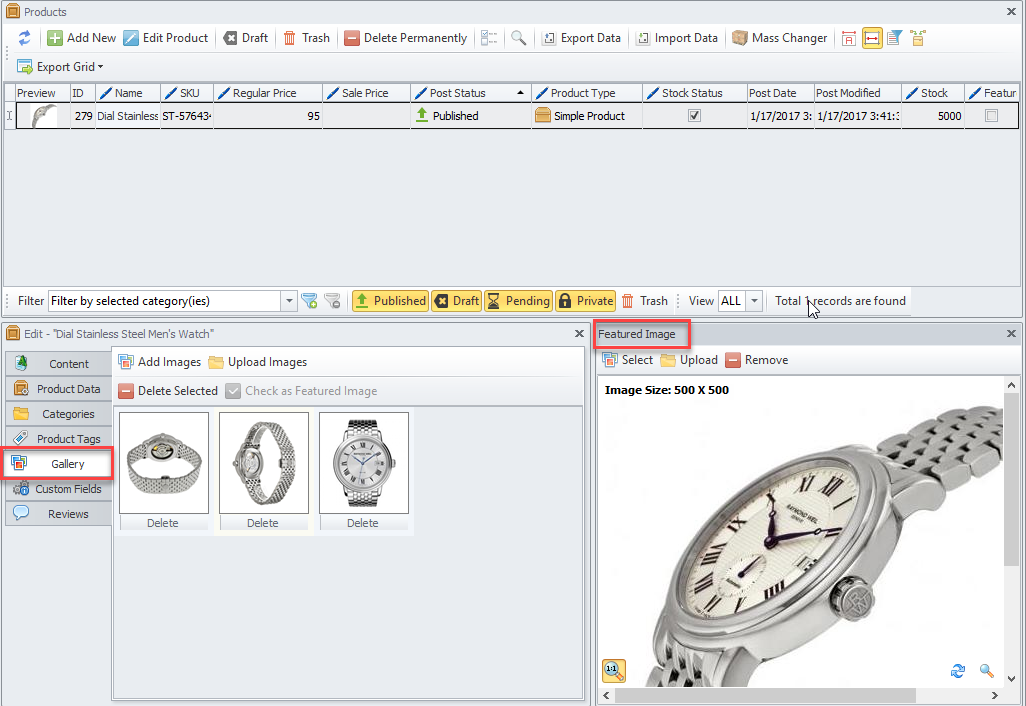Click Add New product button
The height and width of the screenshot is (706, 1026).
pyautogui.click(x=82, y=38)
